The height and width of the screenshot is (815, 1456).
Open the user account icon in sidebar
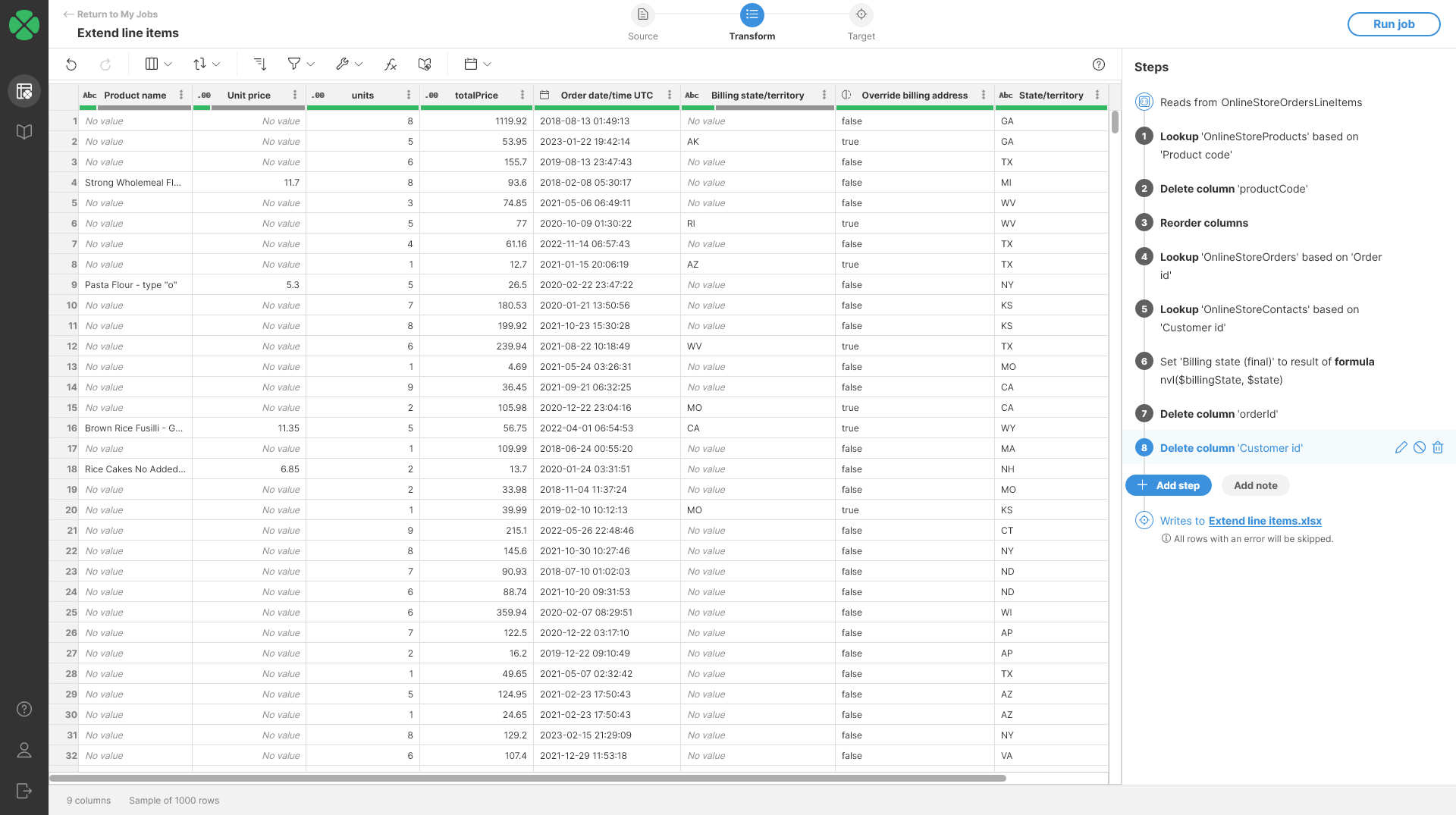(x=24, y=750)
